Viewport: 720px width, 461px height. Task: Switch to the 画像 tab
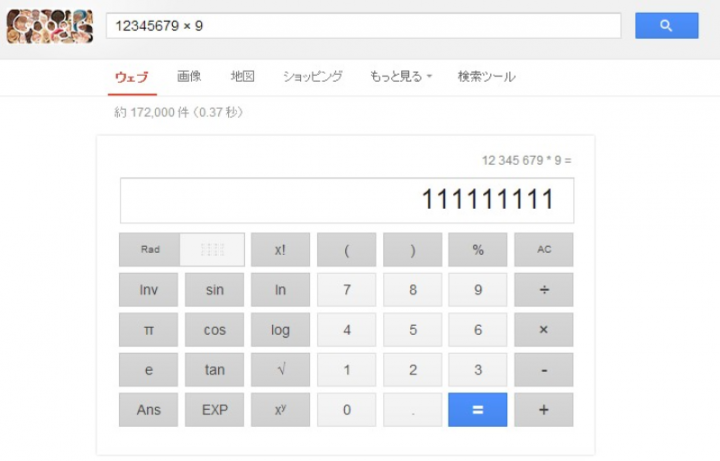tap(189, 76)
